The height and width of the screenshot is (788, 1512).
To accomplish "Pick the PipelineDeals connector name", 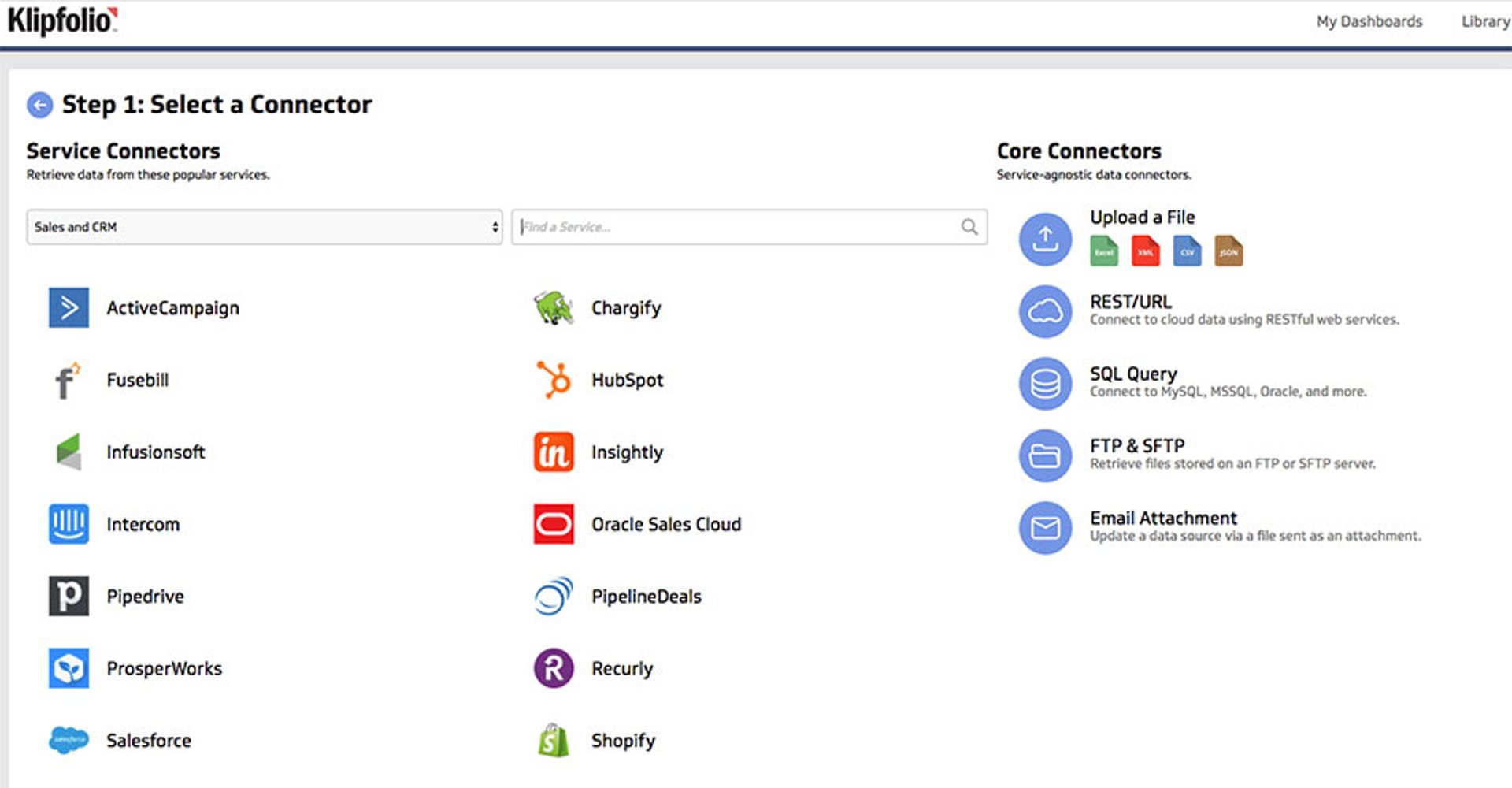I will (x=647, y=597).
